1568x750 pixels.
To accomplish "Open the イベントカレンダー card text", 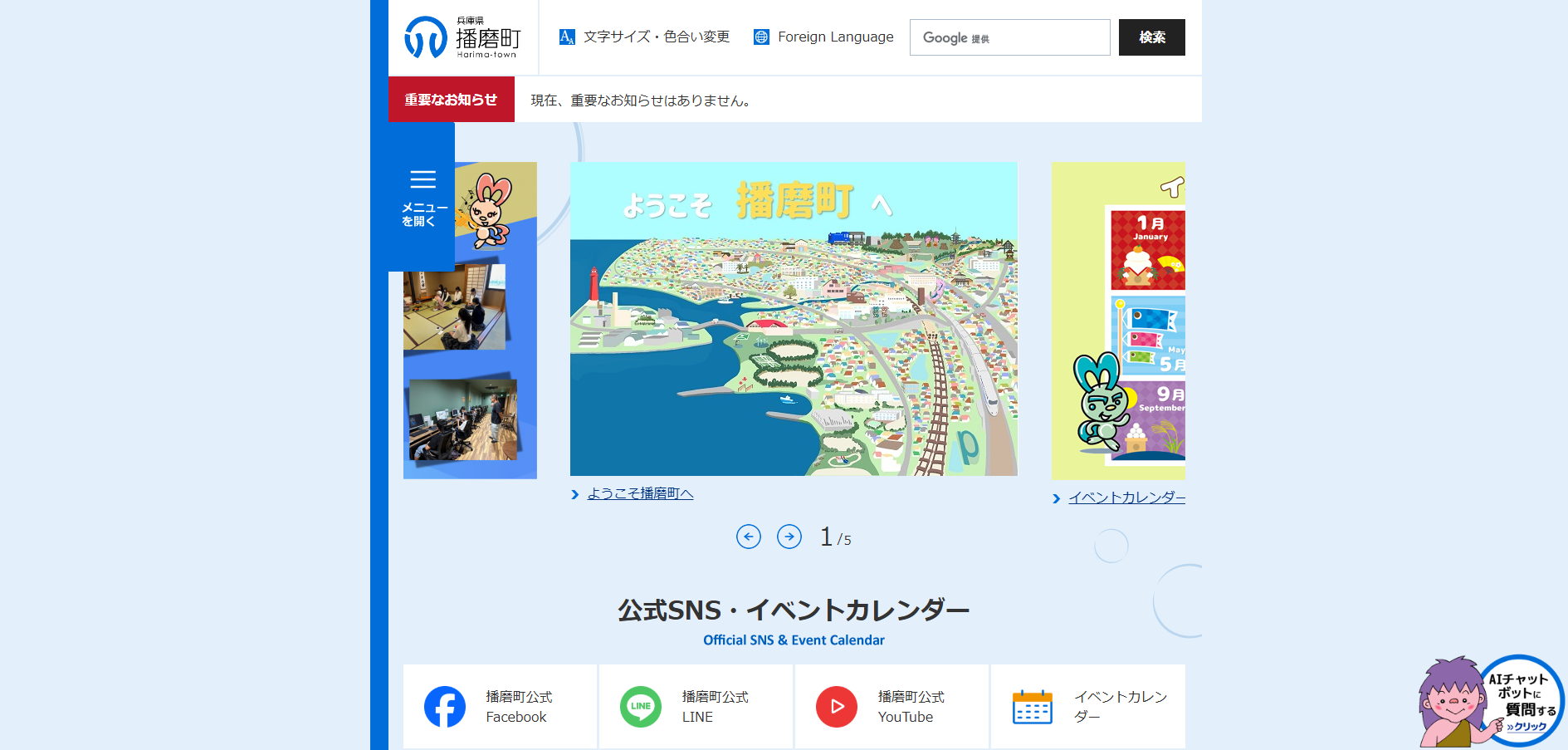I will [1121, 707].
